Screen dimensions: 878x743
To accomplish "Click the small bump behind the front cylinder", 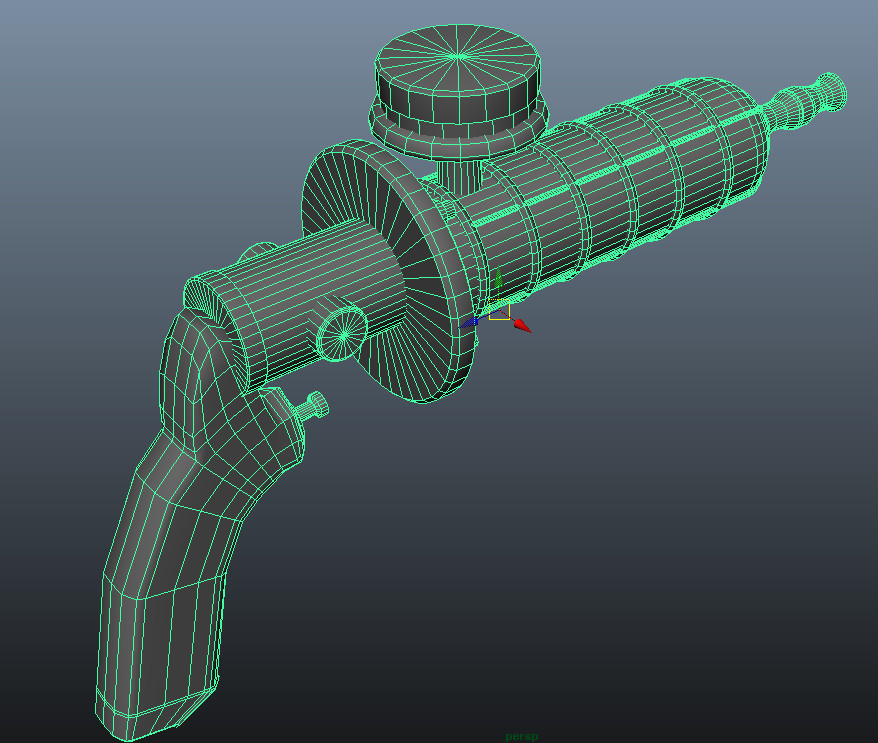I will click(260, 251).
